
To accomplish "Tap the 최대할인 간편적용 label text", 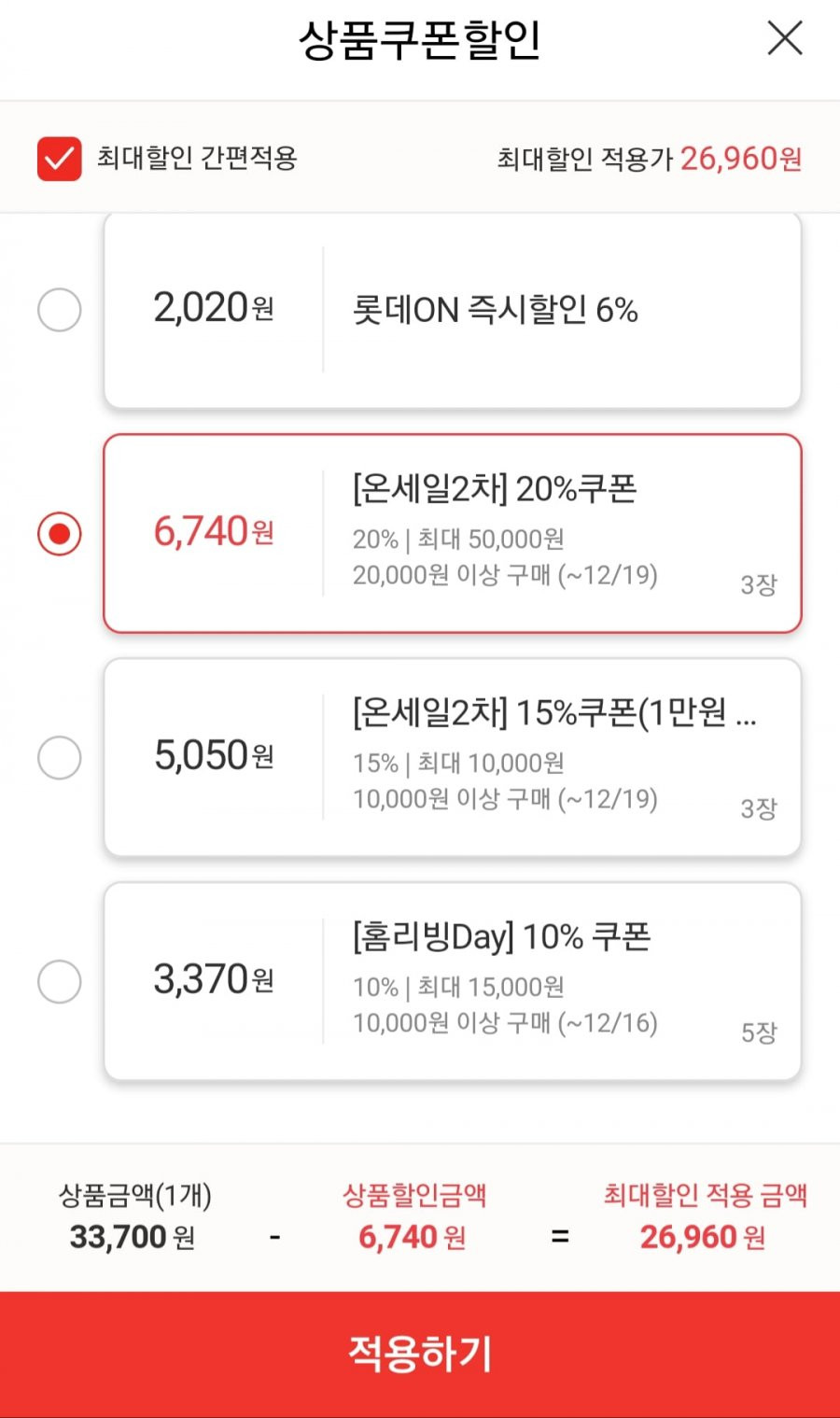I will [x=197, y=158].
